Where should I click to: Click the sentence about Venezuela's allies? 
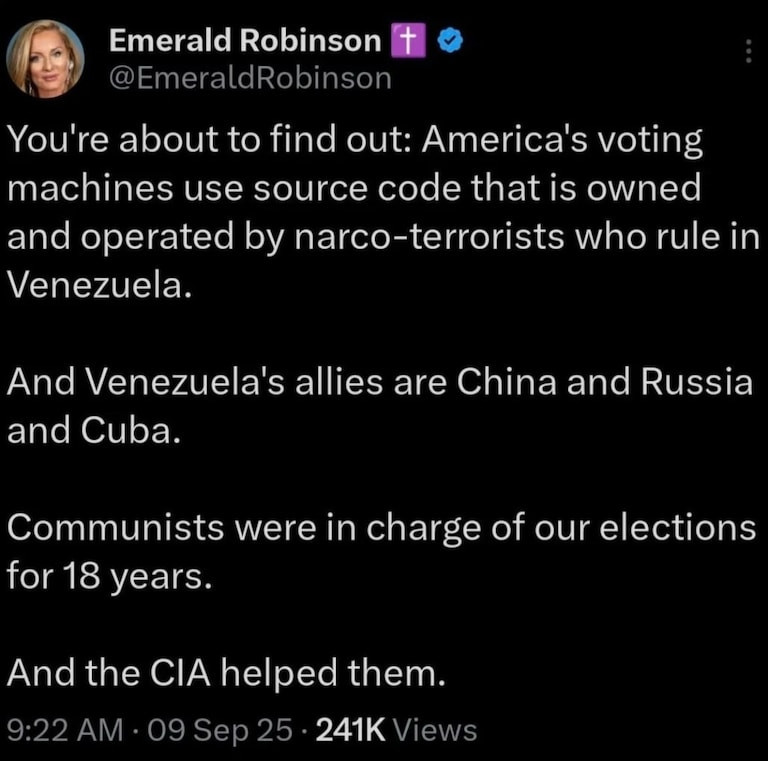click(x=380, y=383)
